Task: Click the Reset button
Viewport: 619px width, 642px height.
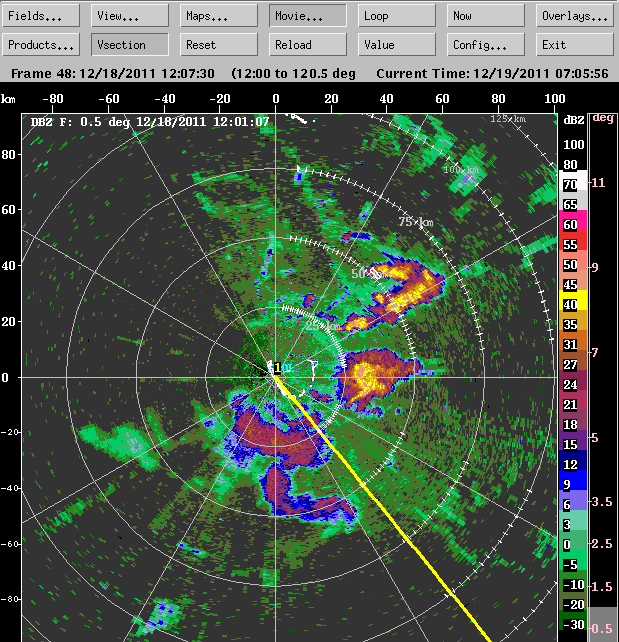Action: [x=219, y=44]
